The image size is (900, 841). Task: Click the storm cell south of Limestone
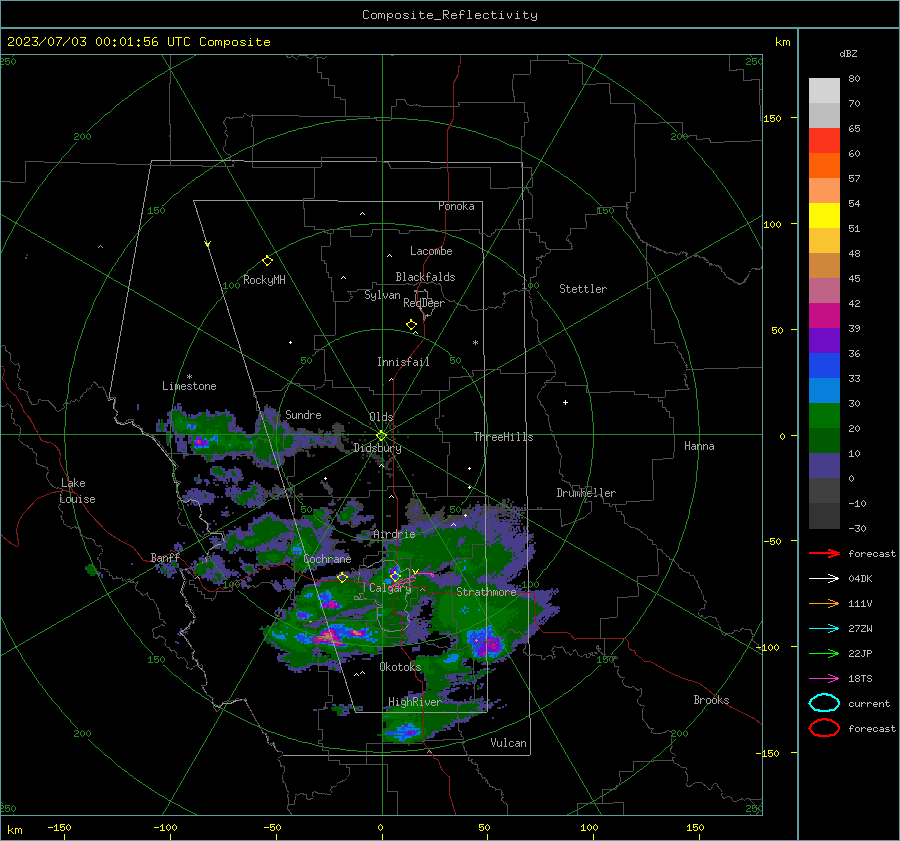pos(201,441)
